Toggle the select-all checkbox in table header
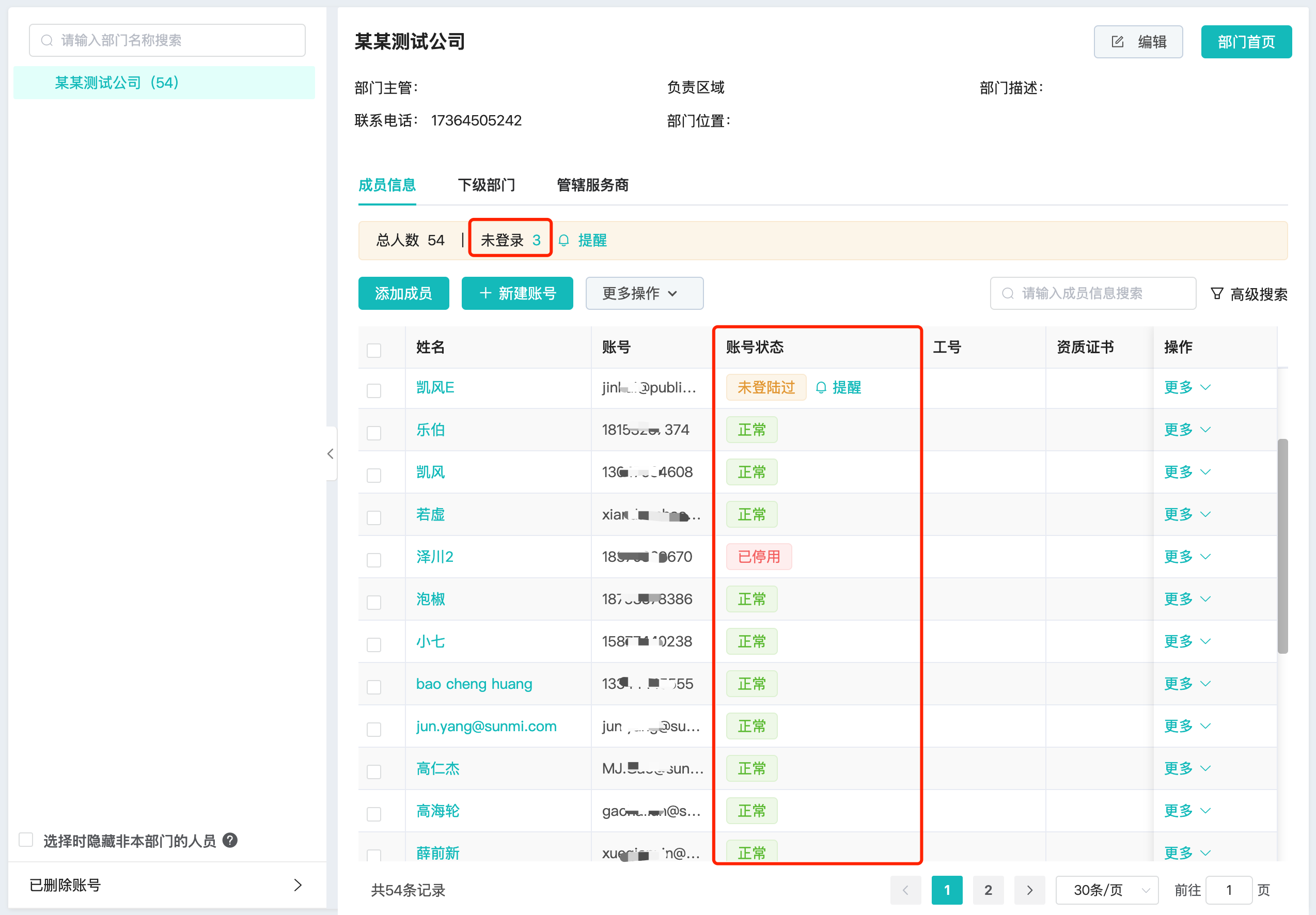The height and width of the screenshot is (915, 1316). 374,350
